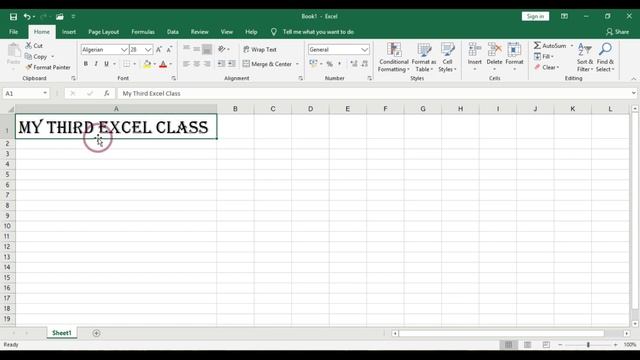Open the Fill dropdown
The image size is (640, 360).
click(544, 56)
